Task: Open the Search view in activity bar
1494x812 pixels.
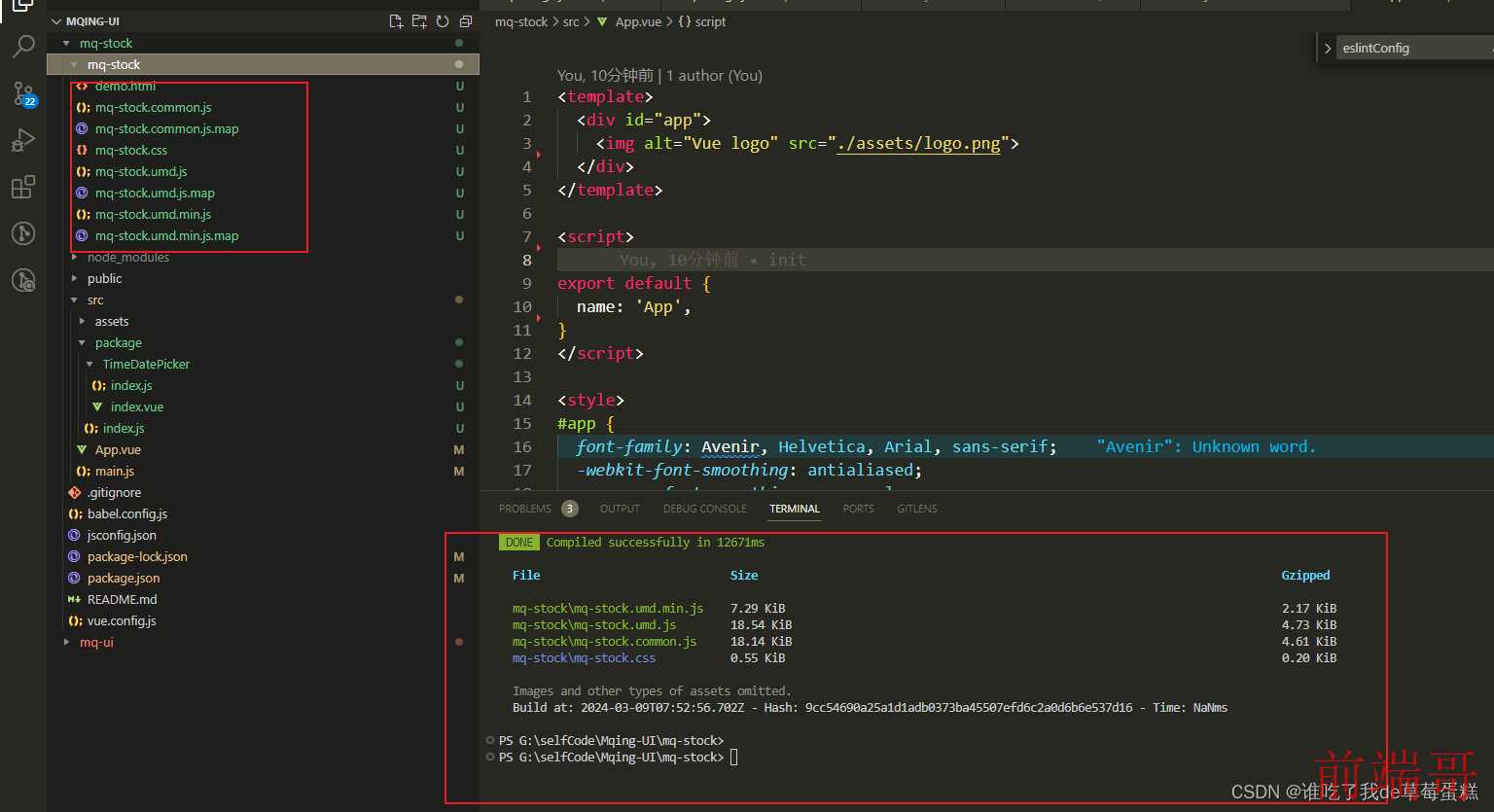Action: (23, 46)
